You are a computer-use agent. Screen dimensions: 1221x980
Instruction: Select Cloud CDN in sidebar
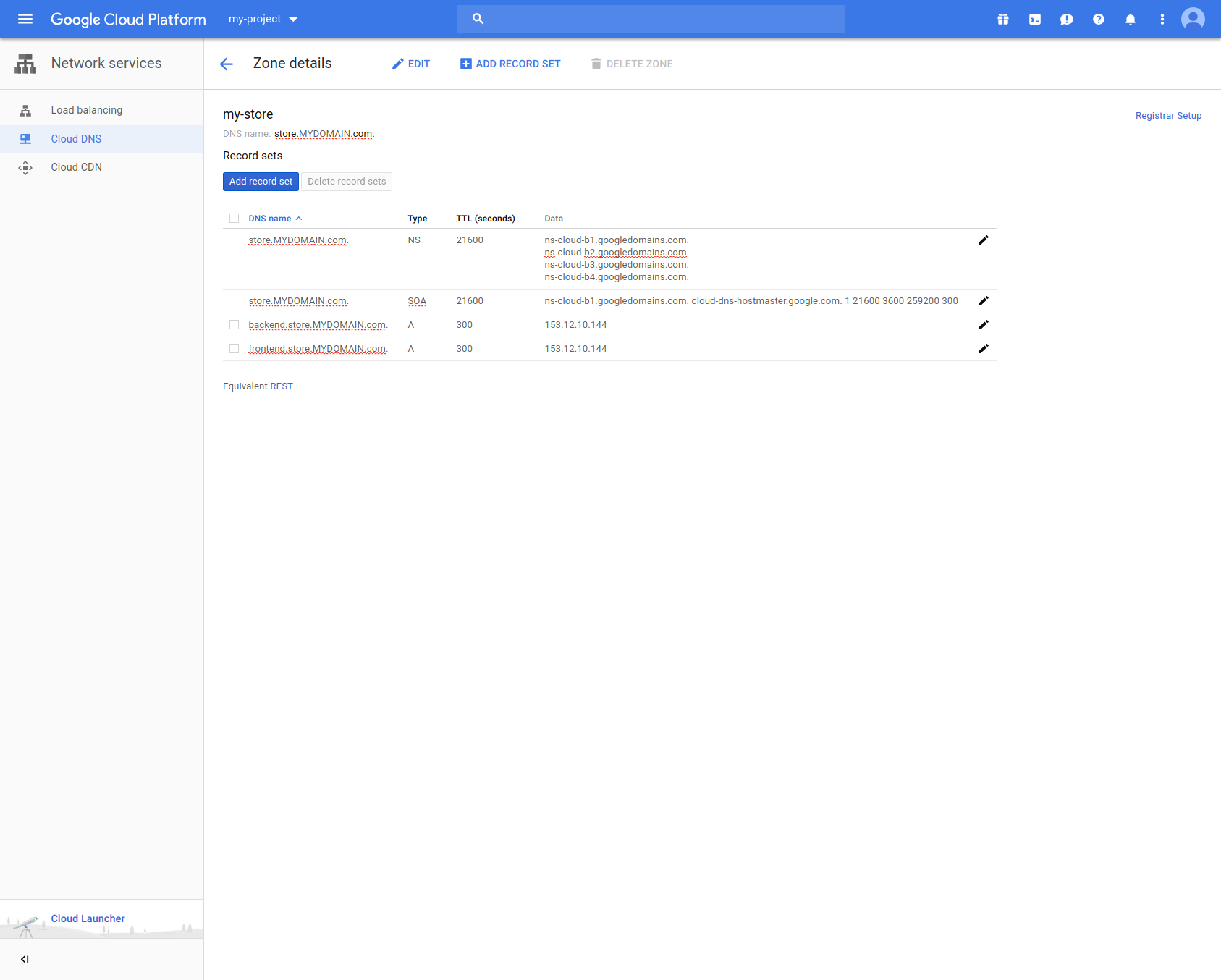point(101,167)
